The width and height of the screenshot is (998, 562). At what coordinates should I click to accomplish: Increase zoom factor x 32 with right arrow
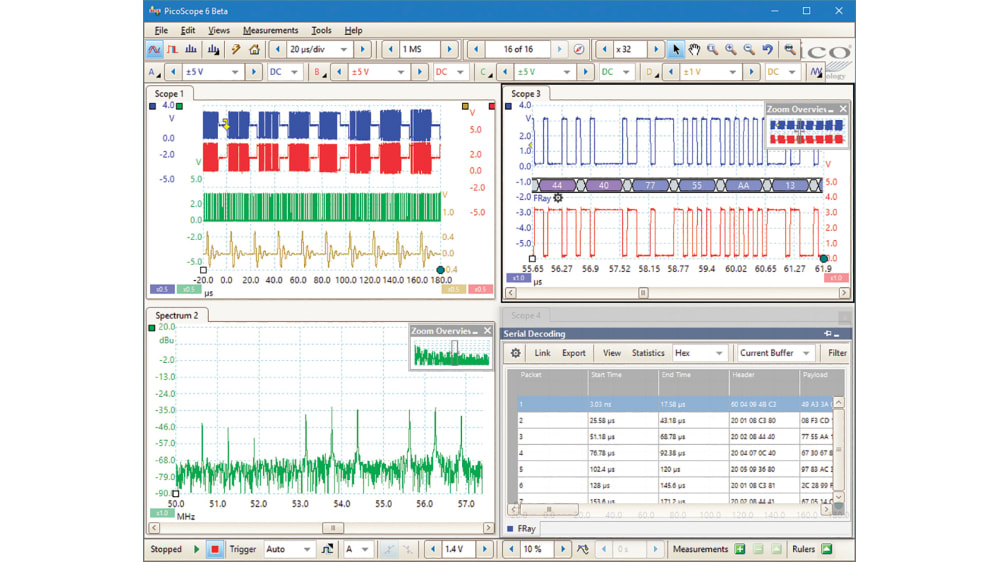656,49
